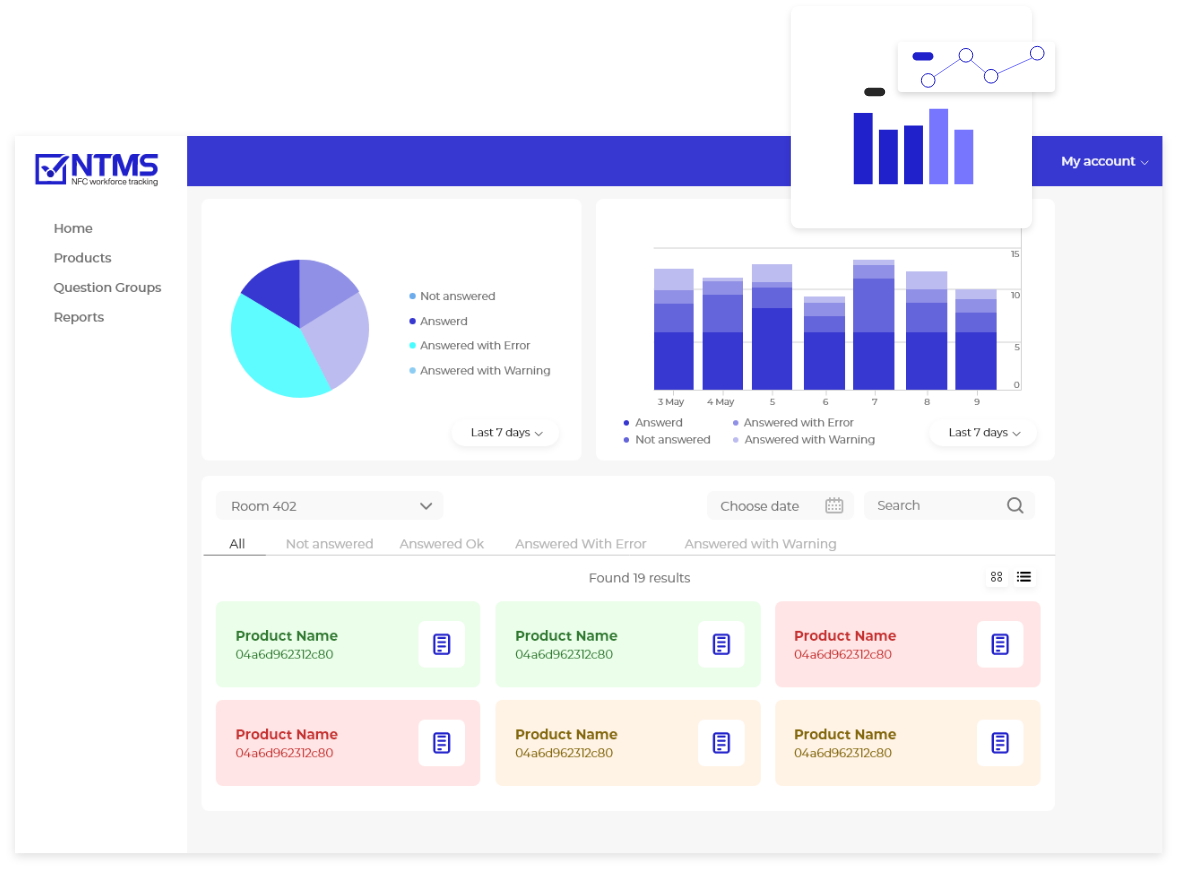Open document icon on first orange card

pyautogui.click(x=721, y=743)
